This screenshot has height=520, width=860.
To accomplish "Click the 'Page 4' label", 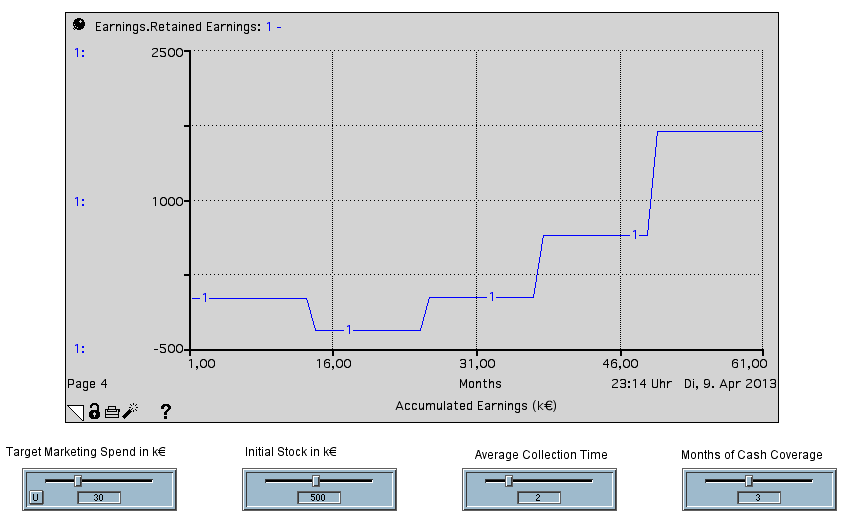I will 87,383.
